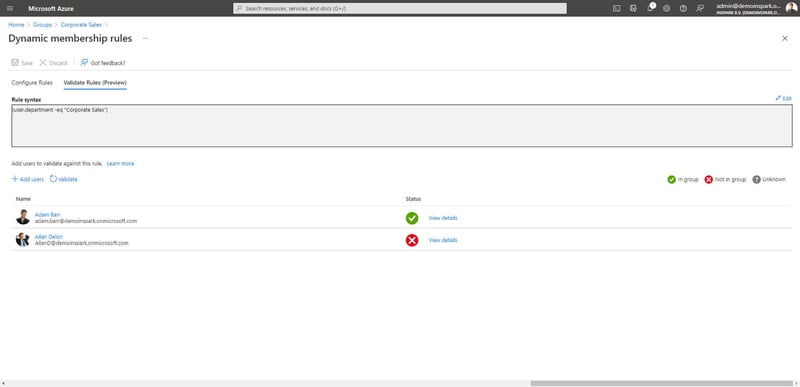Viewport: 800px width, 387px height.
Task: Open the ellipsis menu beside page title
Action: [145, 39]
